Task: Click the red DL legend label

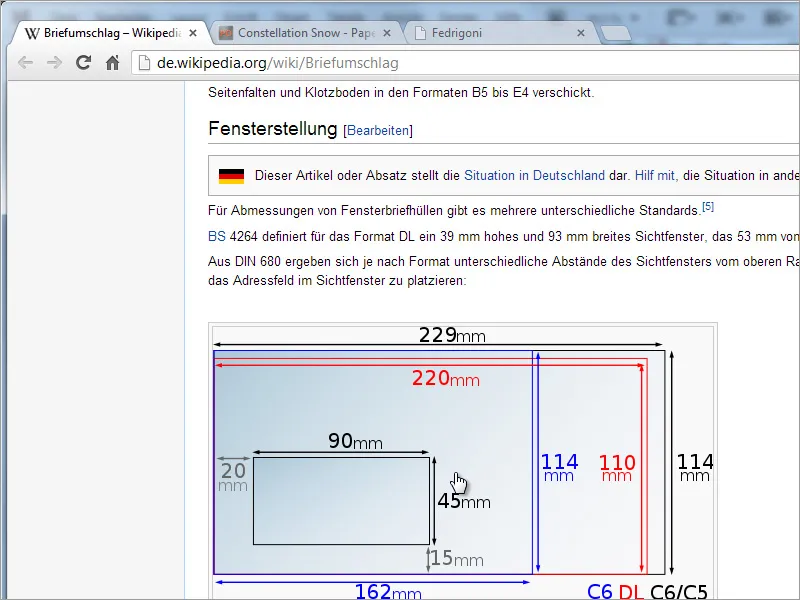Action: pyautogui.click(x=631, y=592)
